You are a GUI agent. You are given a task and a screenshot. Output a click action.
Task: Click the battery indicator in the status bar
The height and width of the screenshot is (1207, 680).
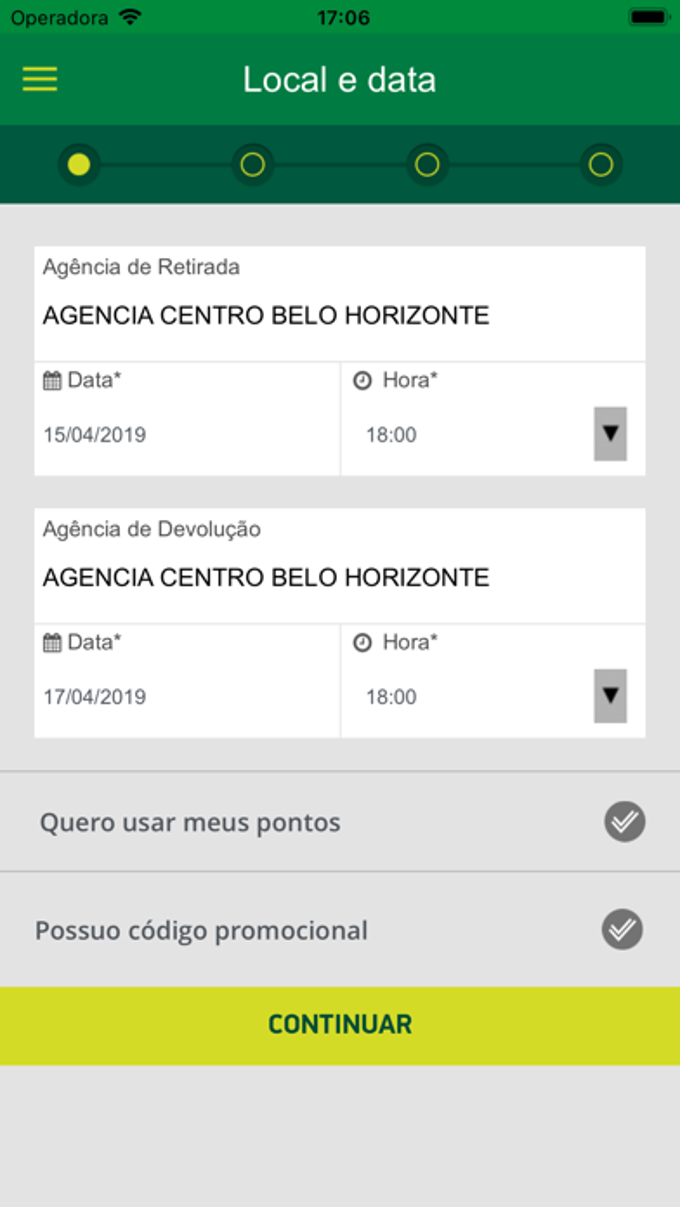(x=647, y=16)
